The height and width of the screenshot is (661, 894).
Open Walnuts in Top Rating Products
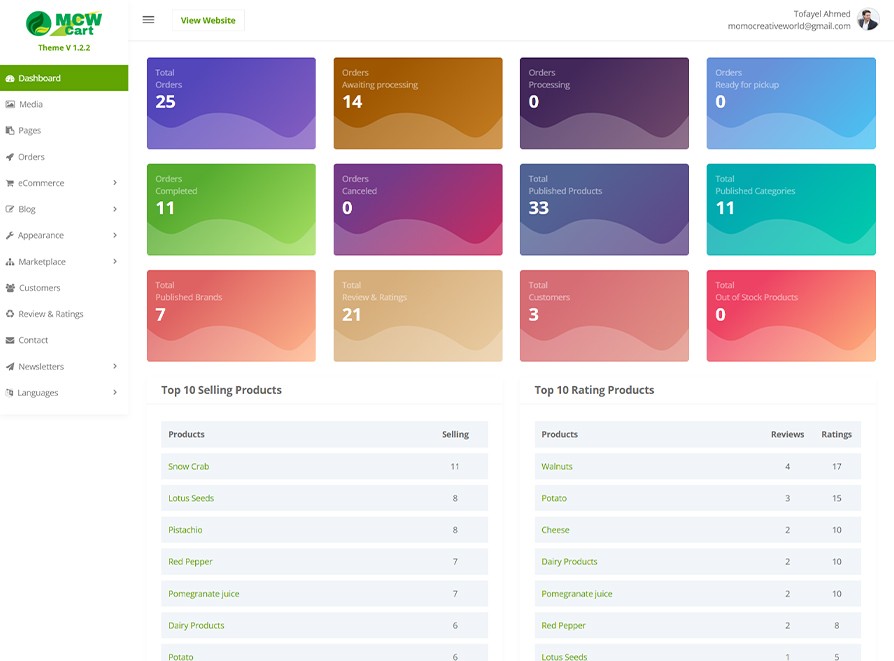[557, 467]
